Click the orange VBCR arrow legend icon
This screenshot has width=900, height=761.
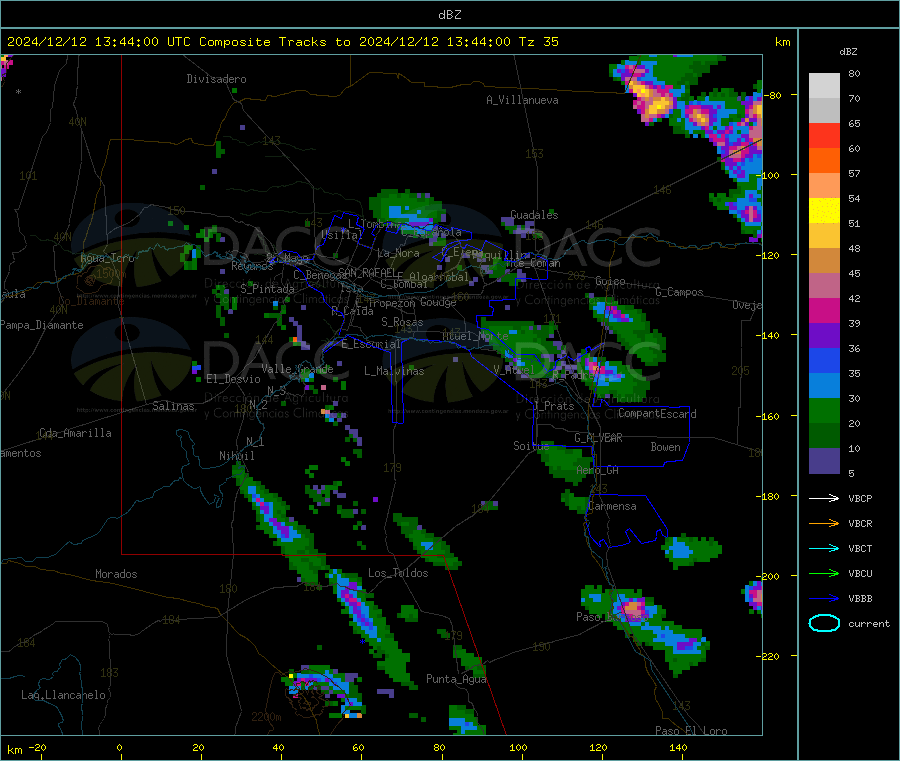click(824, 523)
